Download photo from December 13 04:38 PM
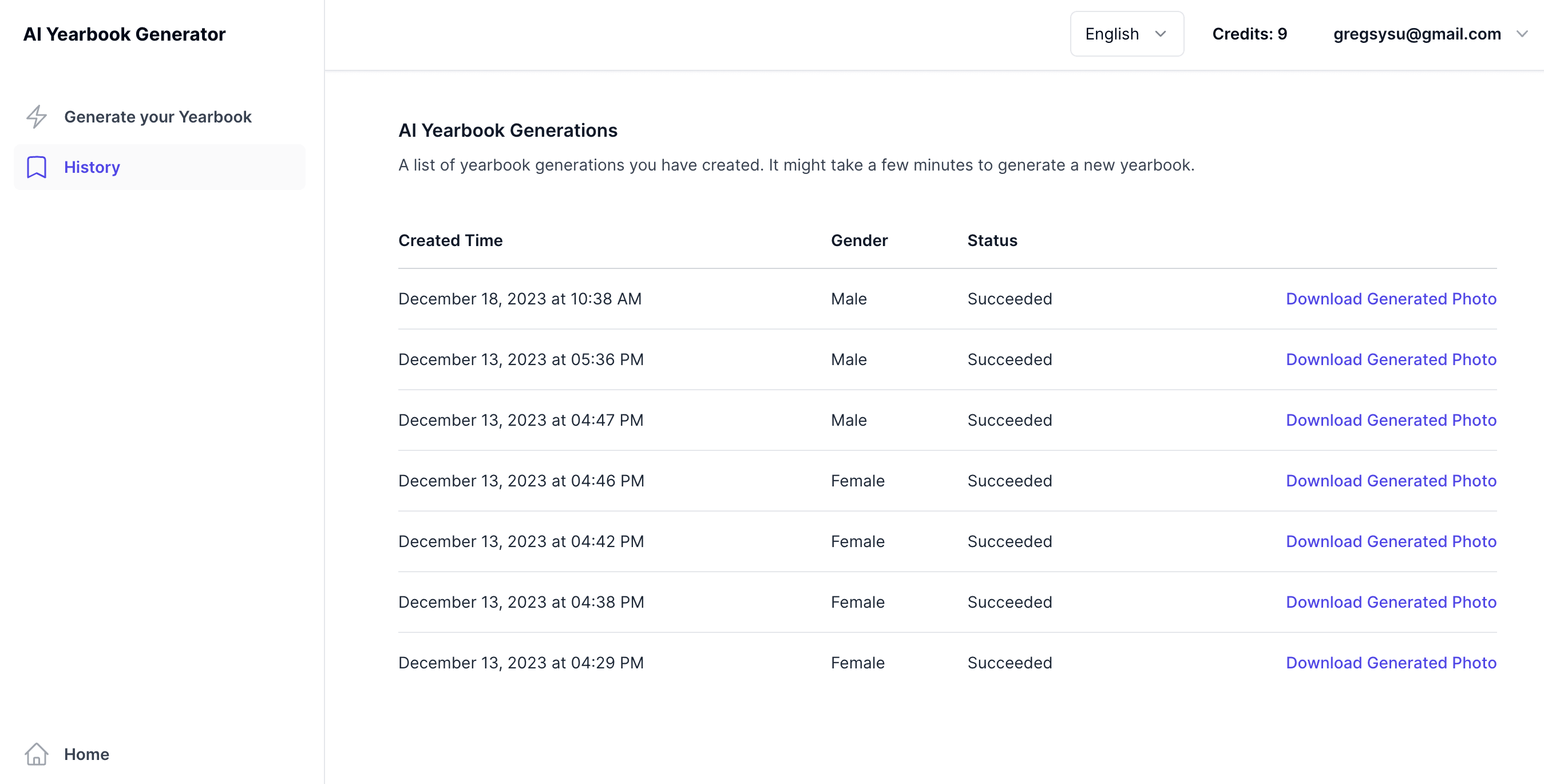This screenshot has width=1544, height=784. 1391,602
